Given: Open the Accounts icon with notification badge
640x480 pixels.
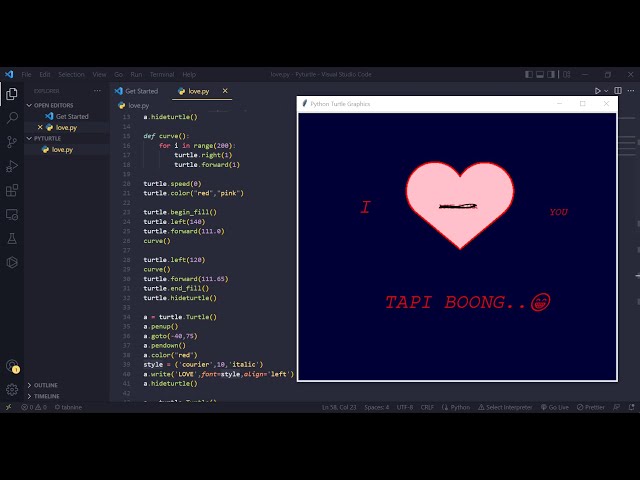Looking at the screenshot, I should click(x=12, y=366).
